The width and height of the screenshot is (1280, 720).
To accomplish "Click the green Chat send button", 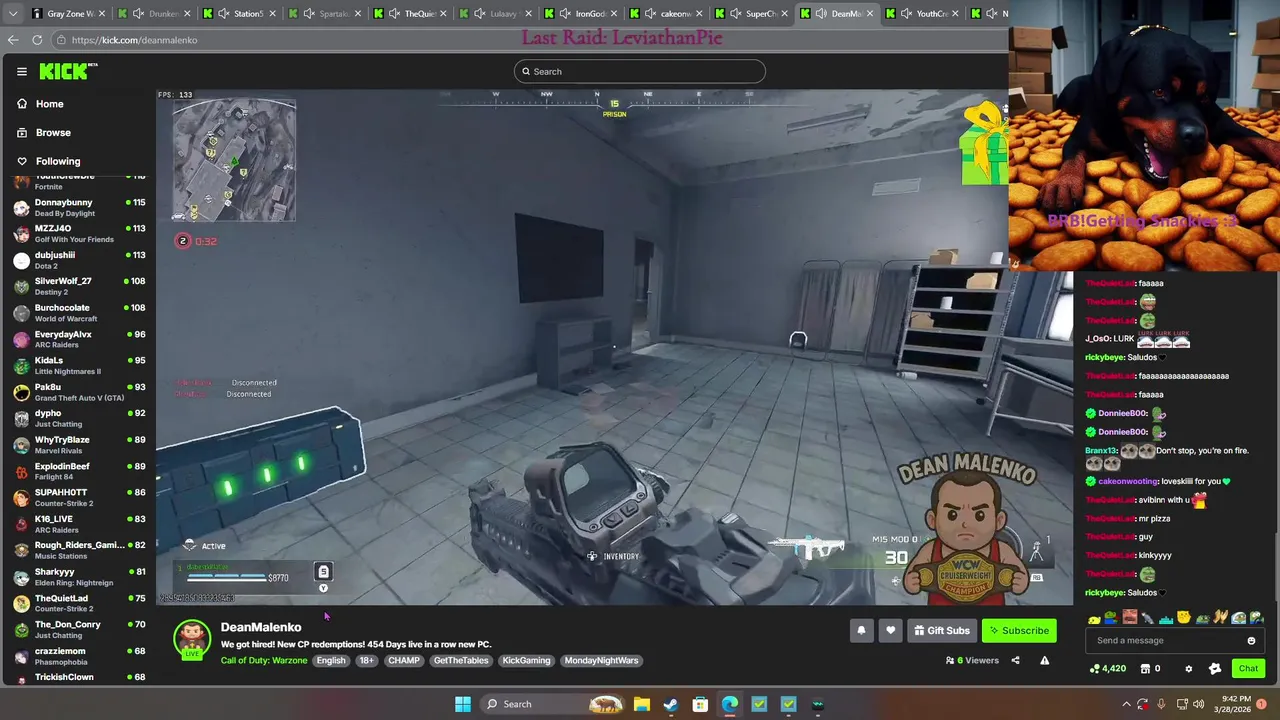I will [x=1248, y=668].
